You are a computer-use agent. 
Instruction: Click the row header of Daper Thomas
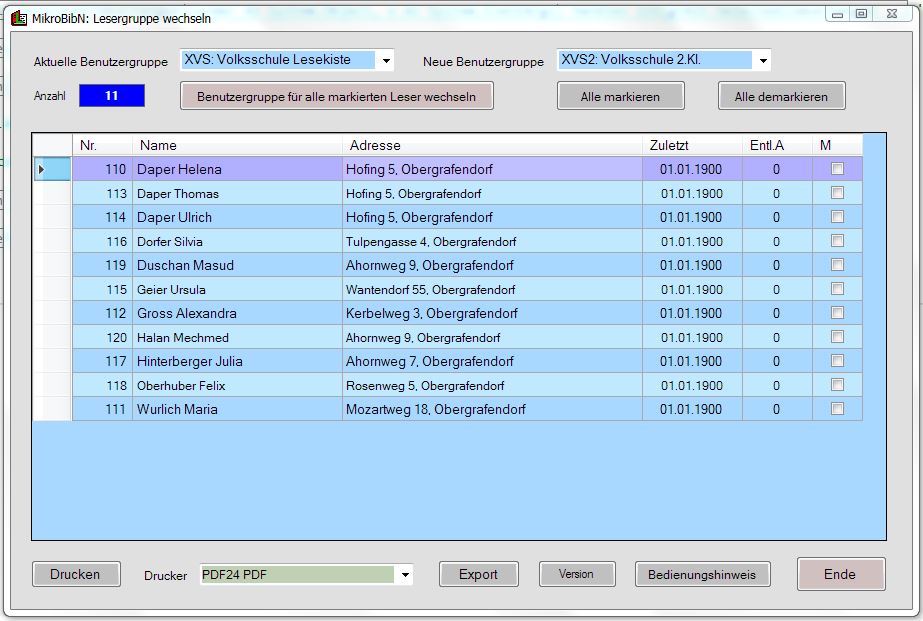pos(52,193)
